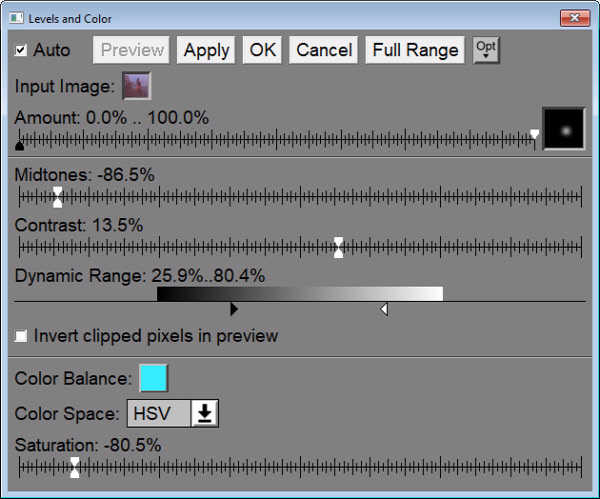Open the Opt options dropdown button
600x499 pixels.
485,49
